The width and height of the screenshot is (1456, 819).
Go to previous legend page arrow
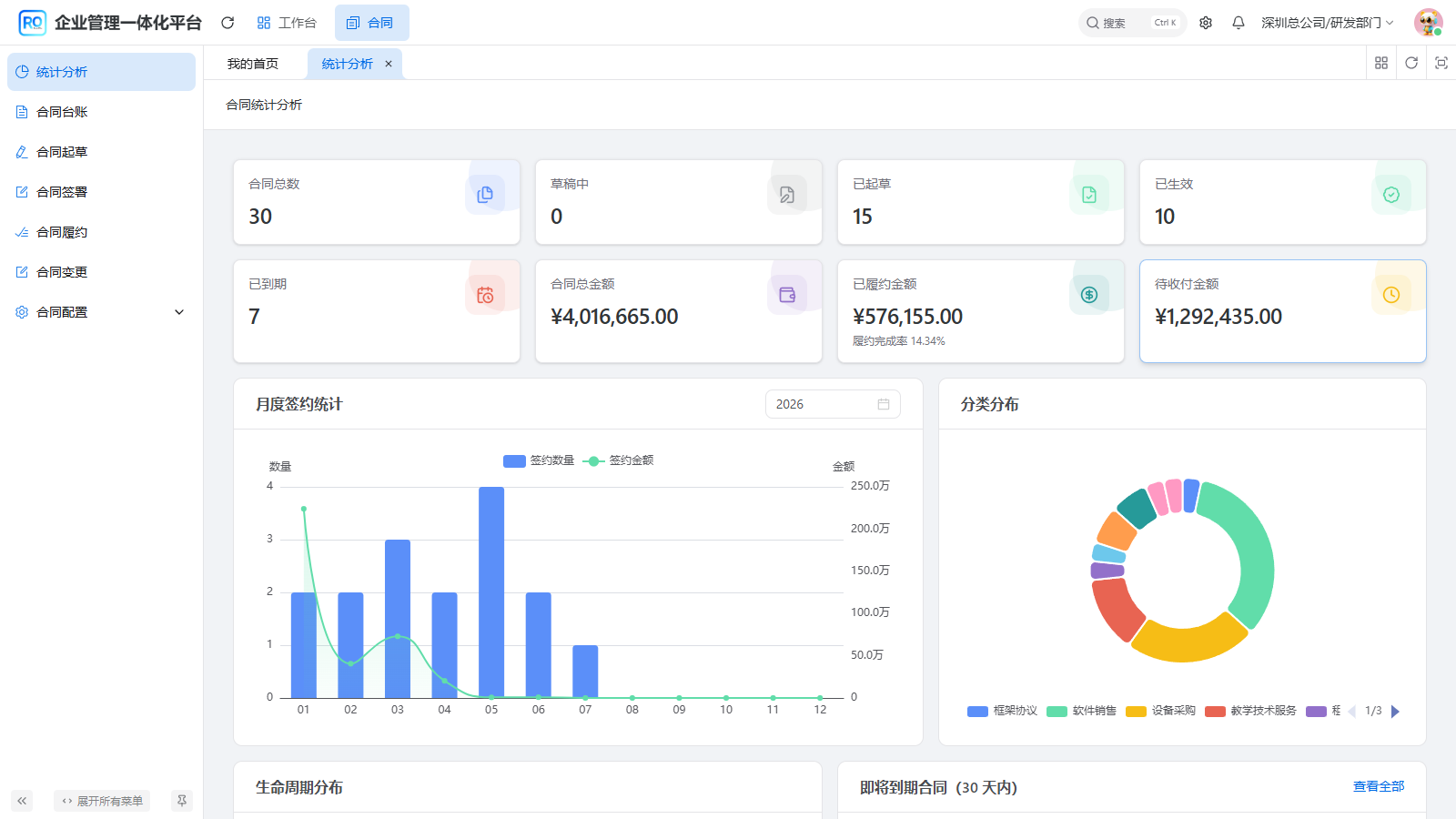pyautogui.click(x=1352, y=712)
